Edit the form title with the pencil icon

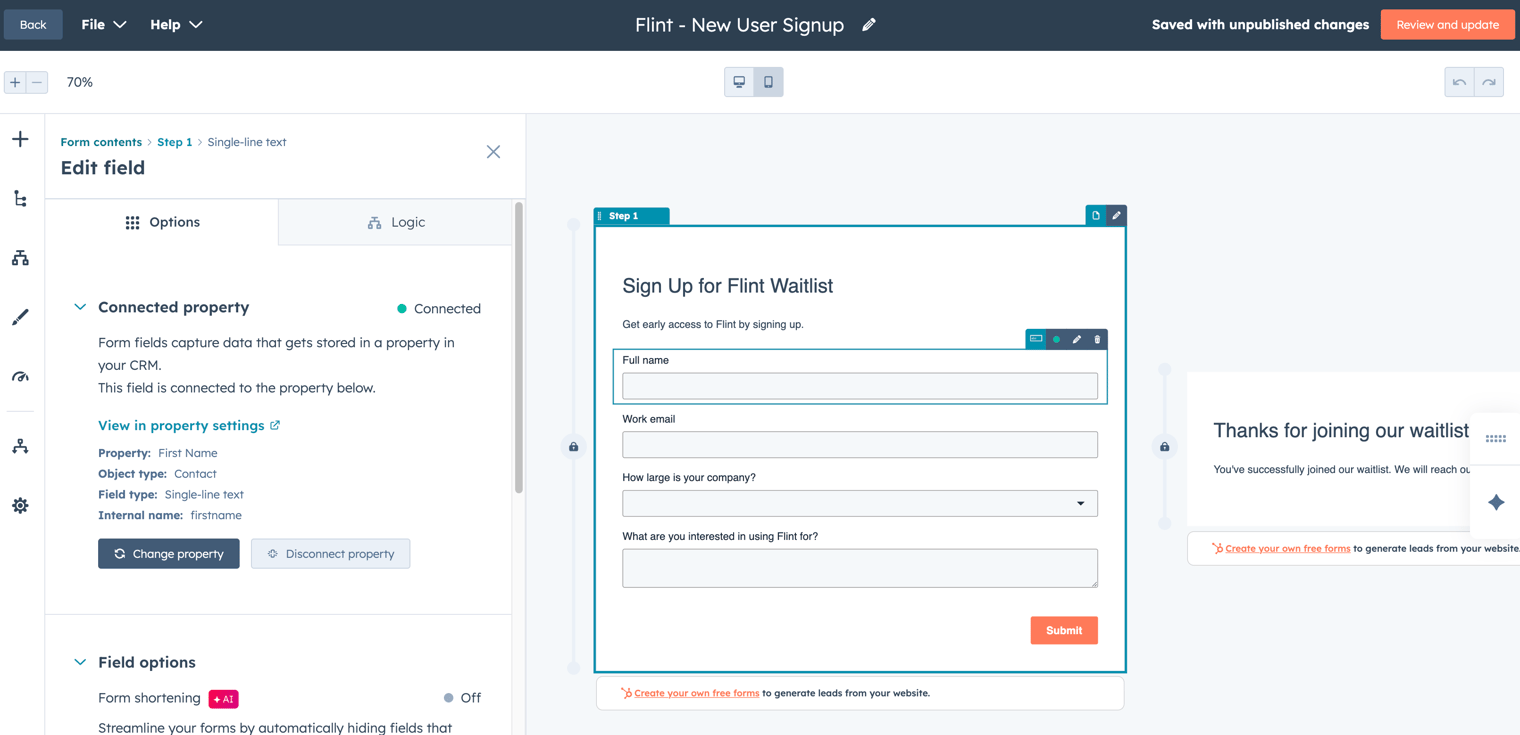click(869, 25)
